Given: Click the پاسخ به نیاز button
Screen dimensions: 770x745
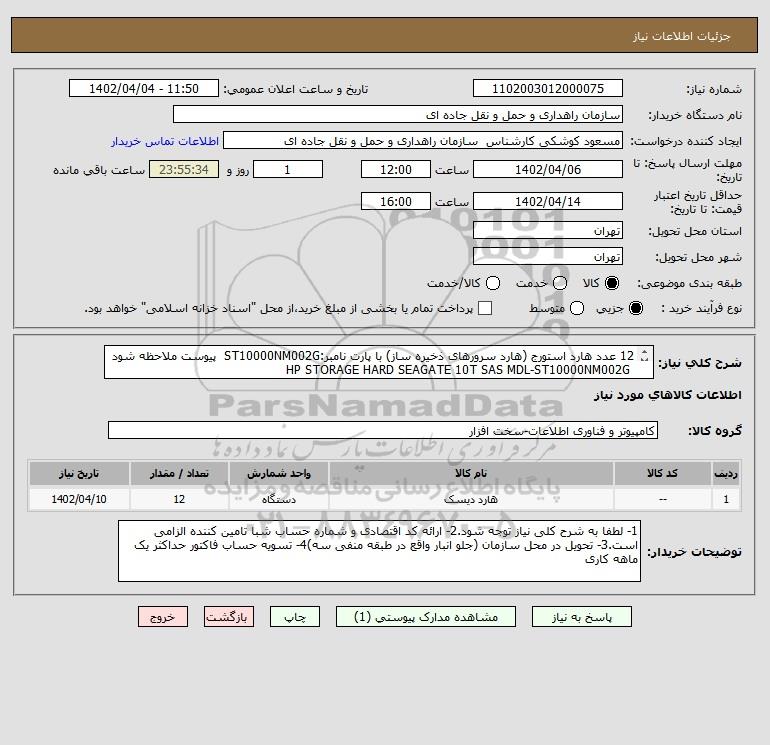Looking at the screenshot, I should [x=581, y=617].
